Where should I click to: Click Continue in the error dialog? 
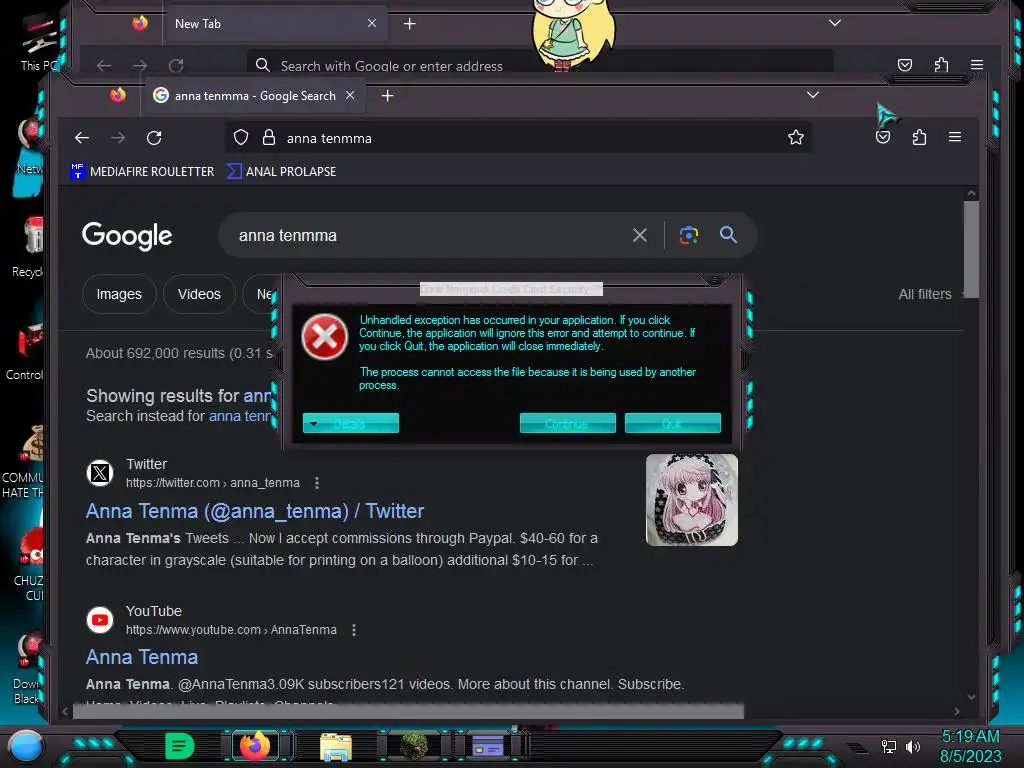pyautogui.click(x=568, y=423)
